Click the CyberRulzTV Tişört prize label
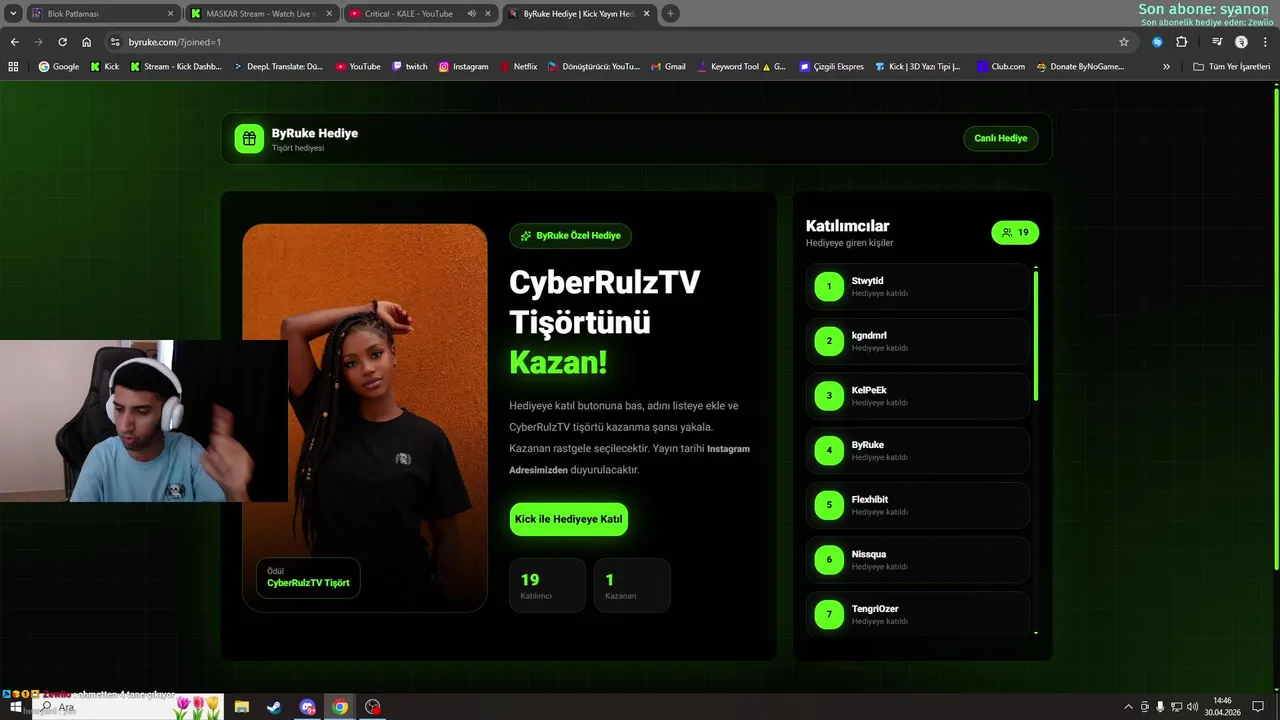Viewport: 1280px width, 720px height. pos(308,578)
